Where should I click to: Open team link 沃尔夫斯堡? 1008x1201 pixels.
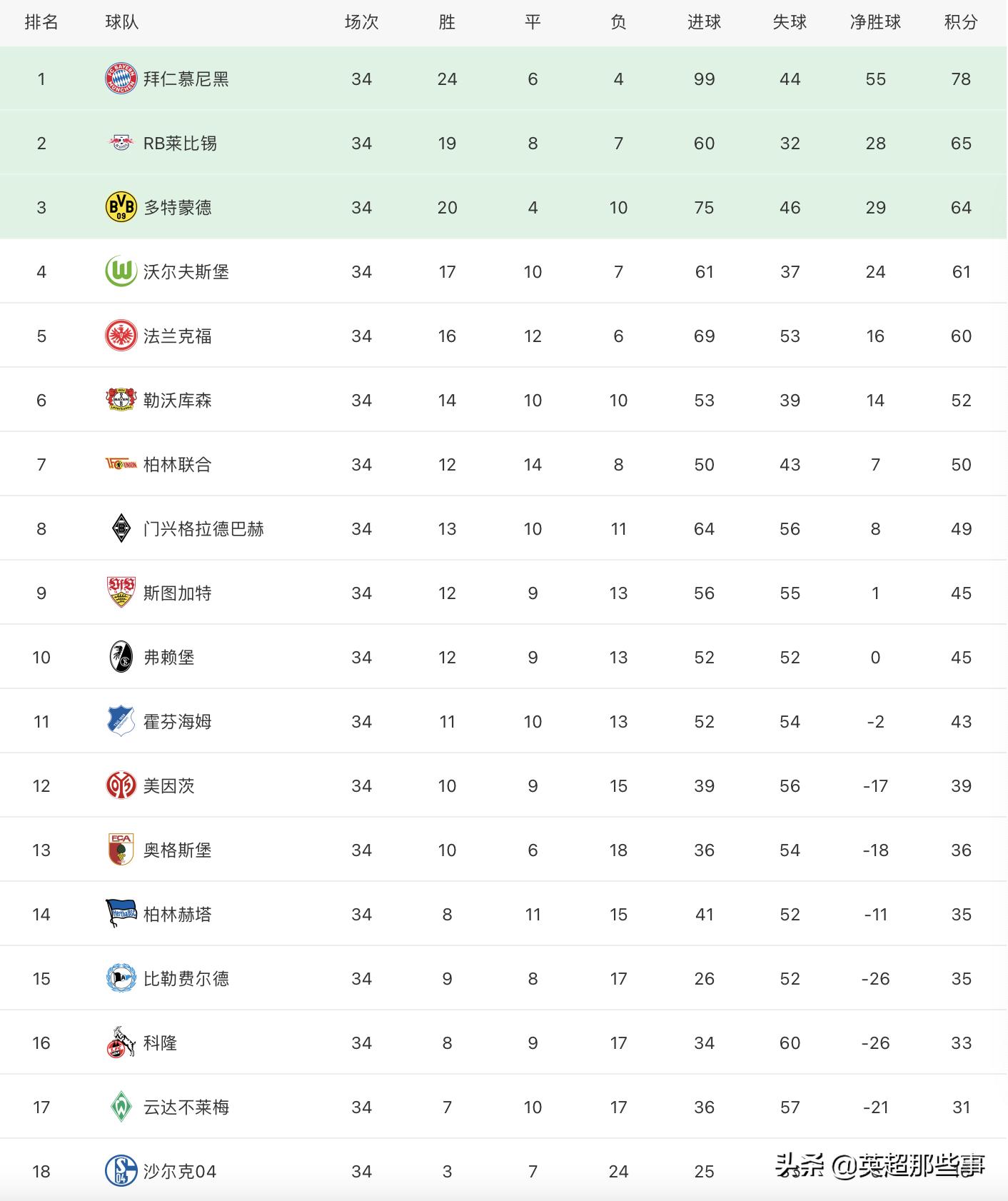186,271
